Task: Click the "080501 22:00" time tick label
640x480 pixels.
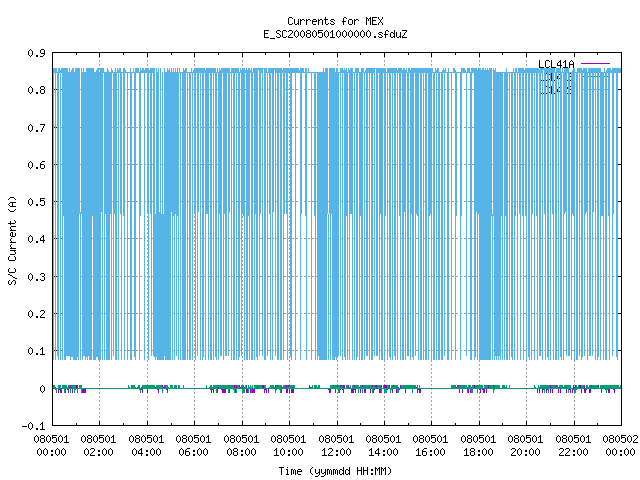Action: click(x=573, y=446)
